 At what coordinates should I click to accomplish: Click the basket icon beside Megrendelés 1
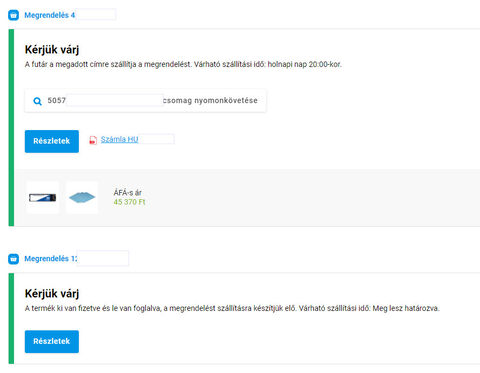click(13, 259)
